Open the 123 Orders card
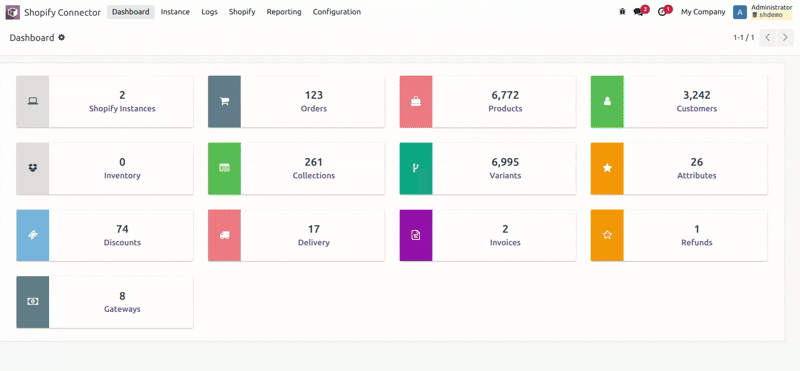The height and width of the screenshot is (371, 800). pyautogui.click(x=296, y=102)
